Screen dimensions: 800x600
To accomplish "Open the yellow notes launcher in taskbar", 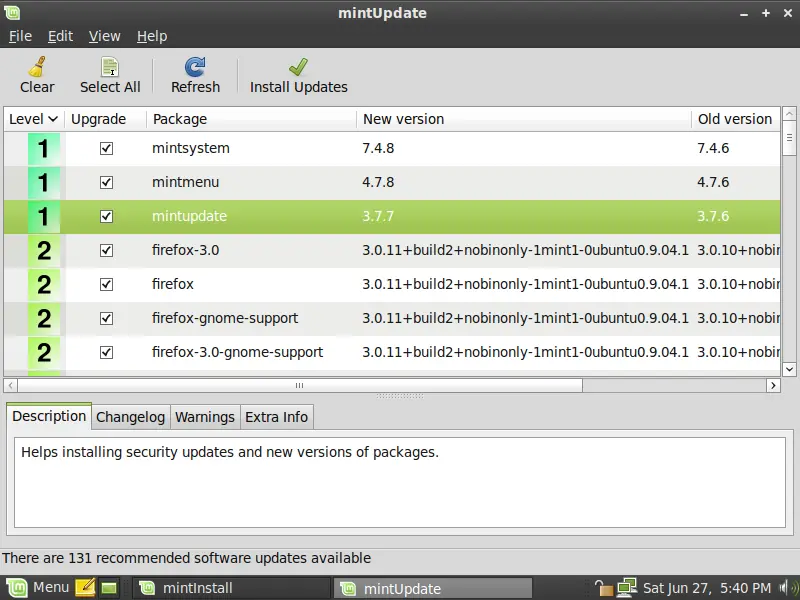I will coord(85,587).
